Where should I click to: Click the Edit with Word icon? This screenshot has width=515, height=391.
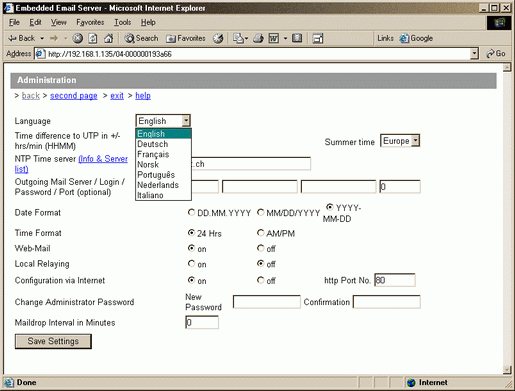274,38
